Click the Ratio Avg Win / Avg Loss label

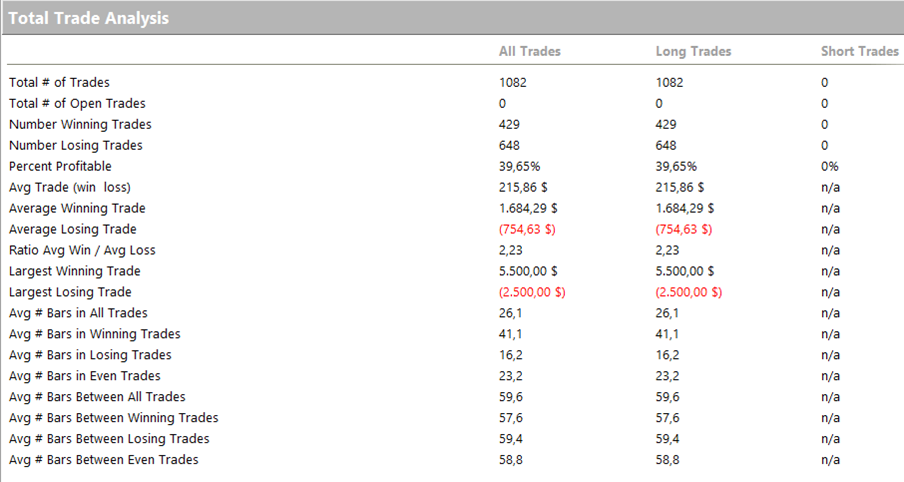click(x=82, y=251)
